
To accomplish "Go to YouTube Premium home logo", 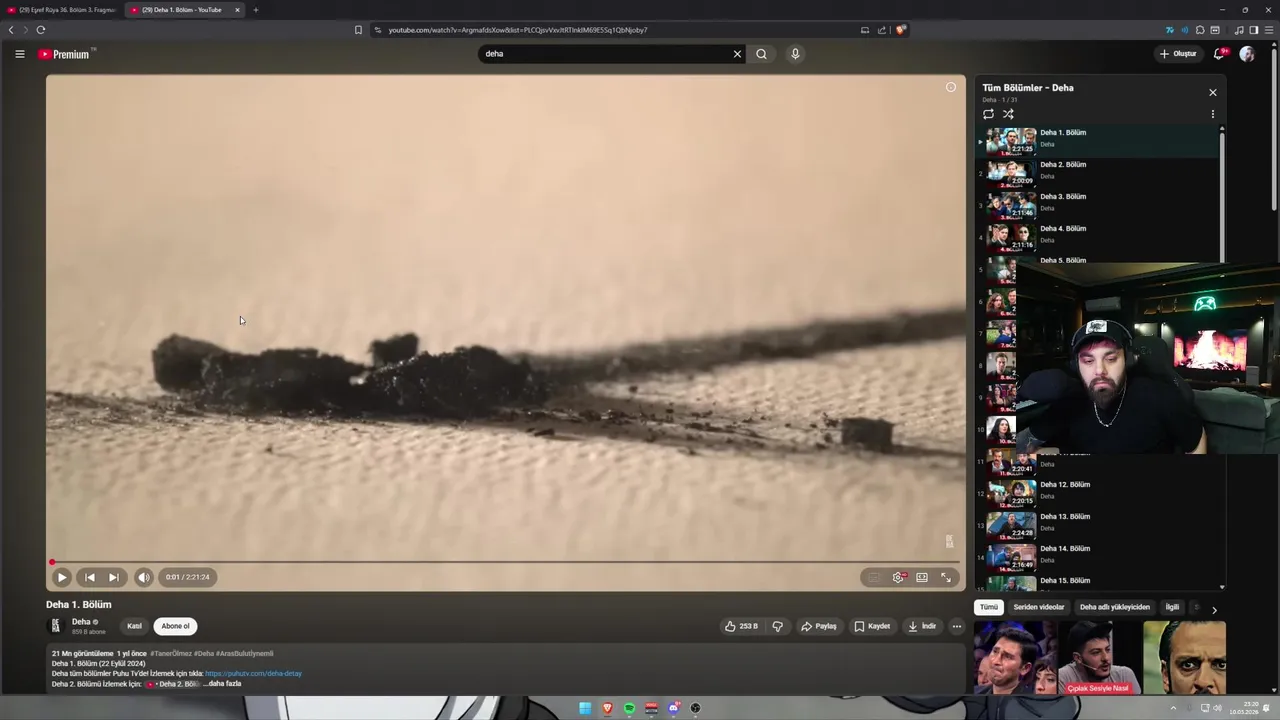I will [66, 54].
